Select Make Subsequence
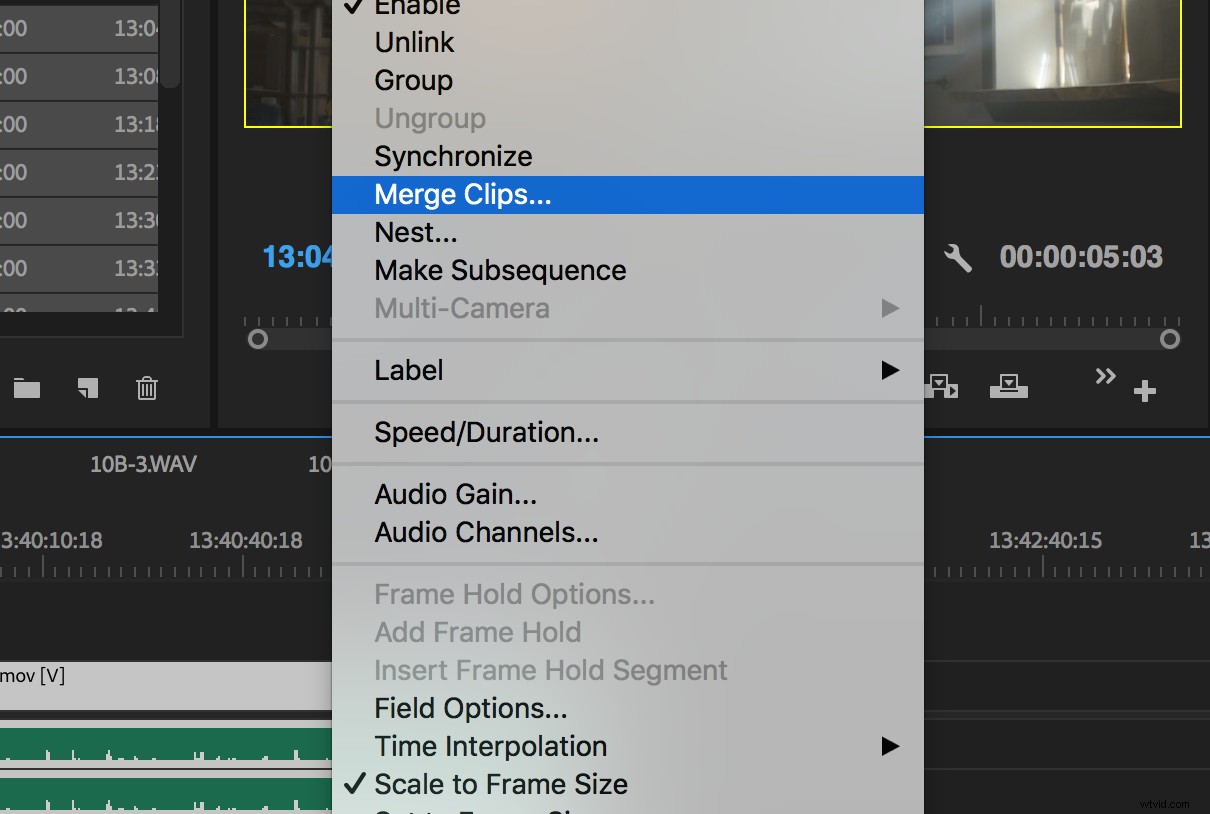Screen dimensions: 1210x814 (500, 270)
